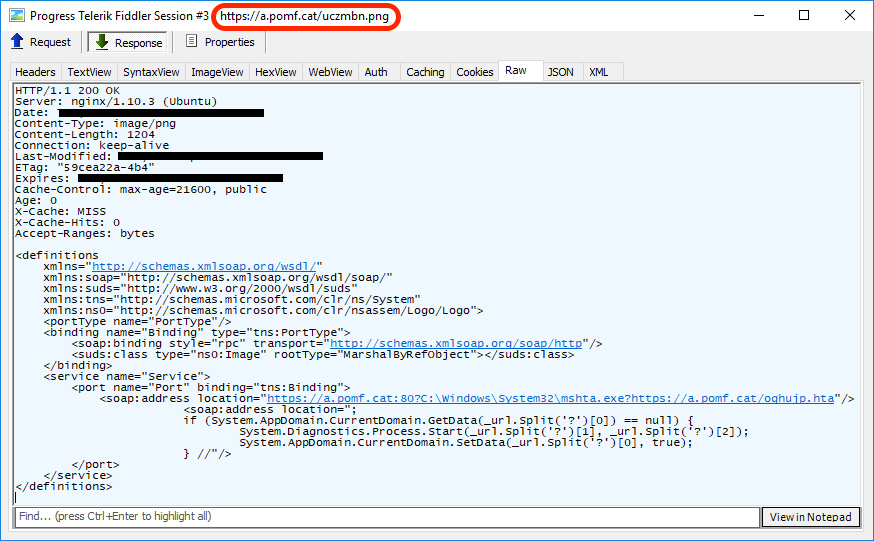Open the ImageView tab
This screenshot has height=541, width=874.
[x=217, y=72]
